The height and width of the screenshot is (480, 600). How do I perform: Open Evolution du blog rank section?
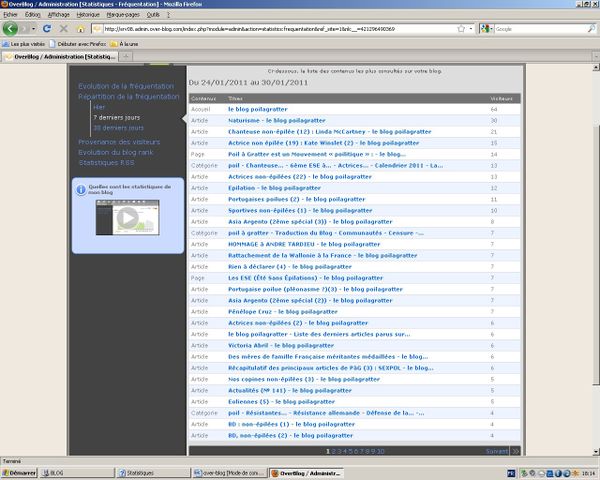pyautogui.click(x=116, y=152)
